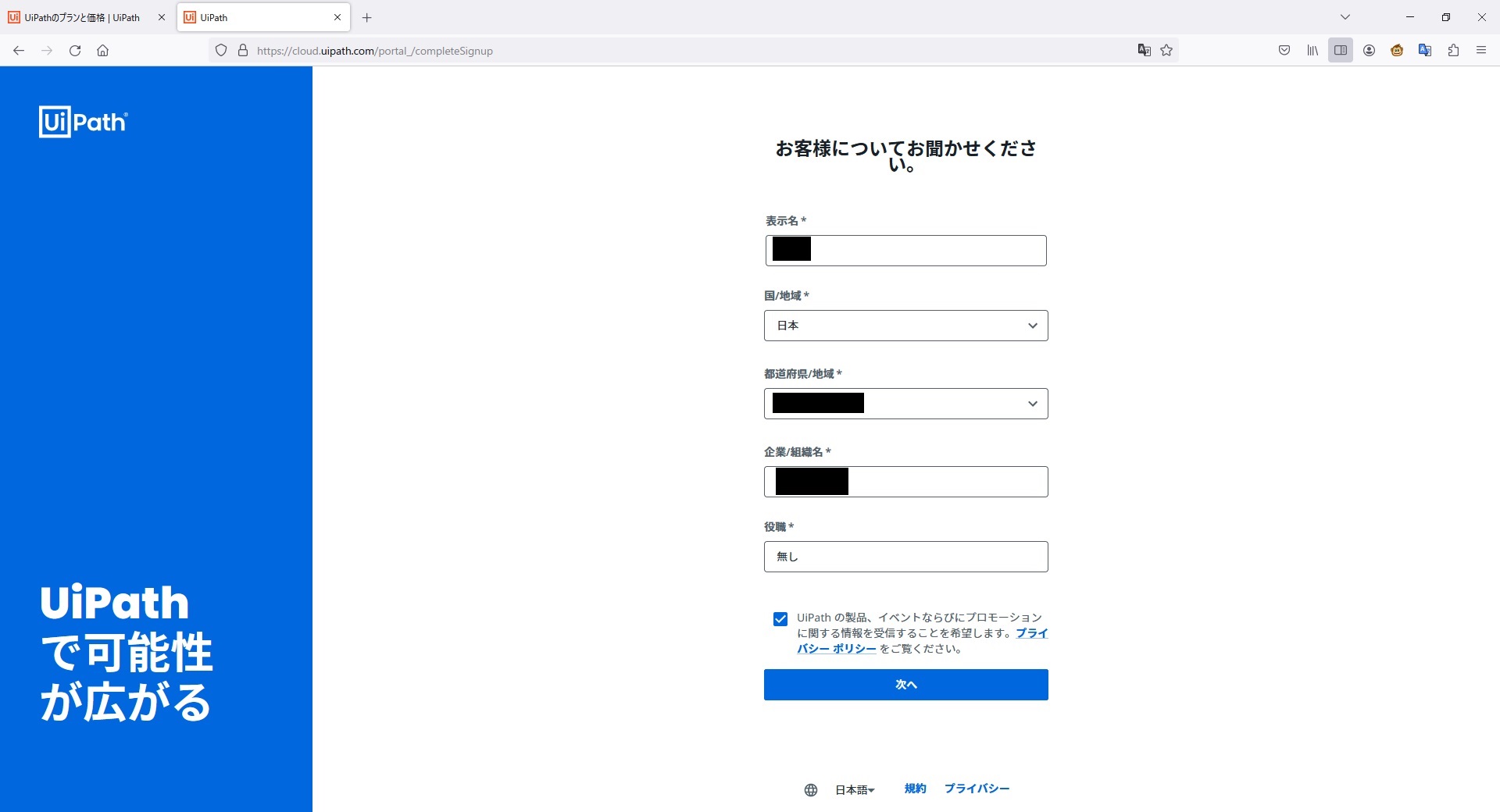Open the Firefox library icon
The height and width of the screenshot is (812, 1500).
(x=1312, y=50)
